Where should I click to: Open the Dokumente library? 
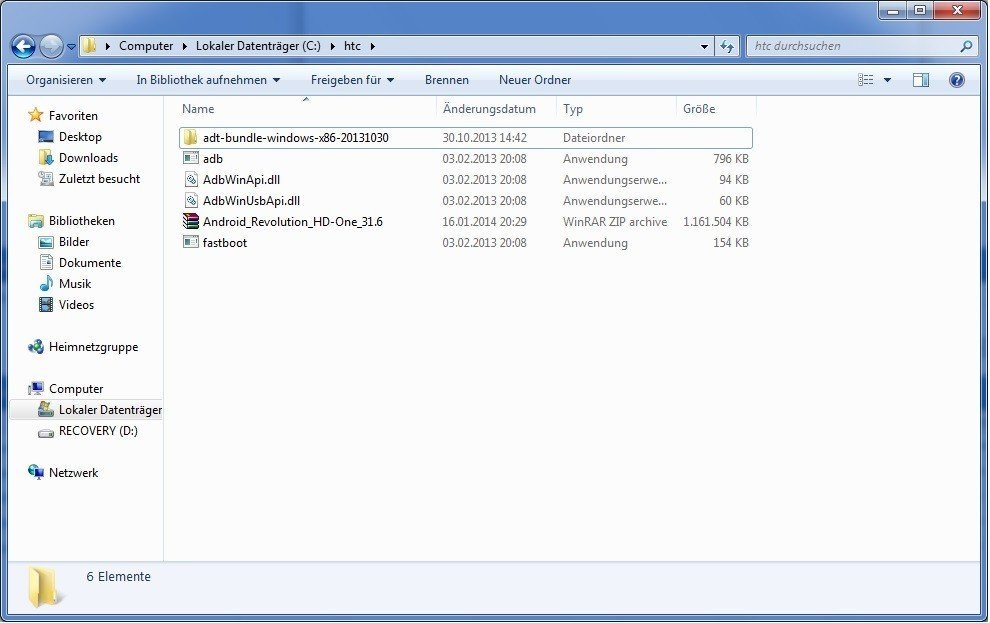coord(90,263)
